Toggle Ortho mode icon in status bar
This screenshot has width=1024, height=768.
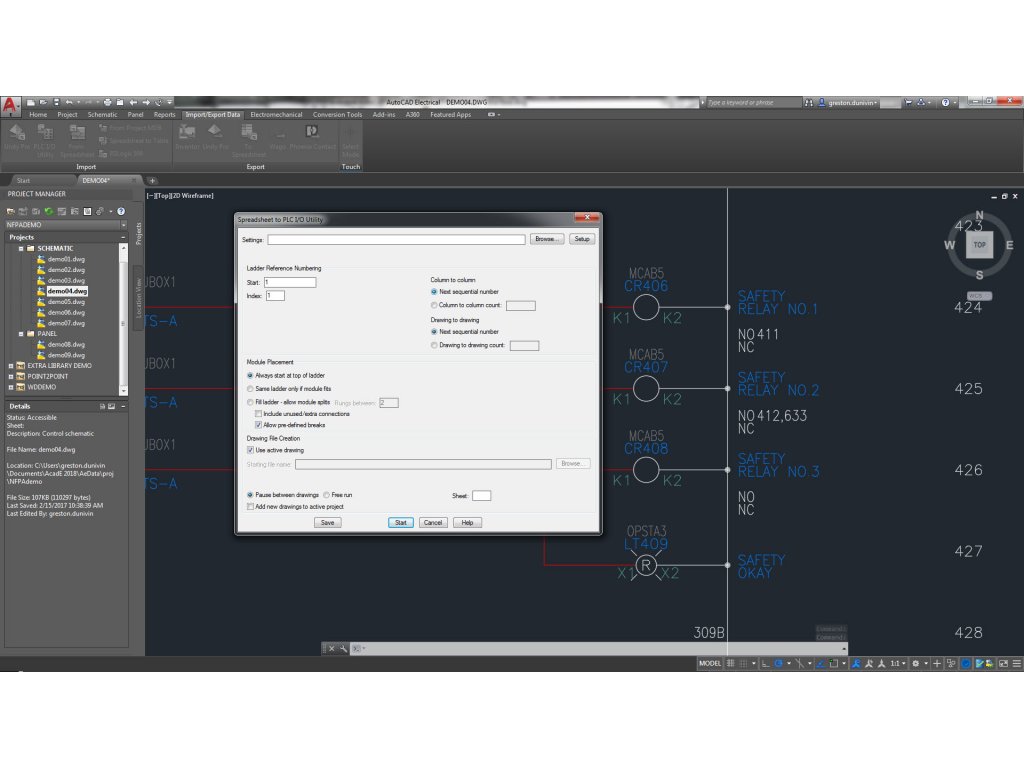(765, 664)
